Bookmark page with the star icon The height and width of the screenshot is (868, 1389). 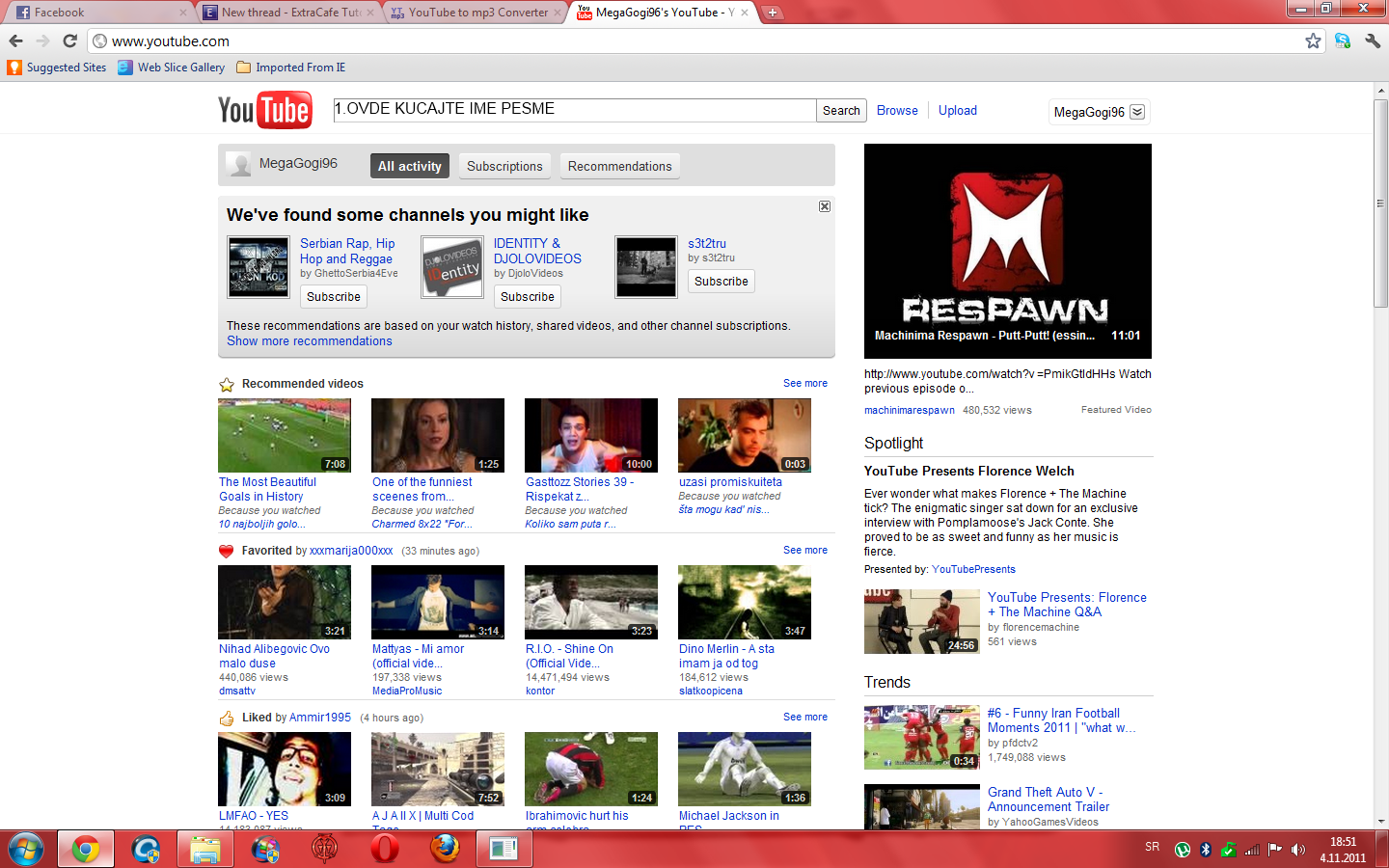[x=1313, y=41]
